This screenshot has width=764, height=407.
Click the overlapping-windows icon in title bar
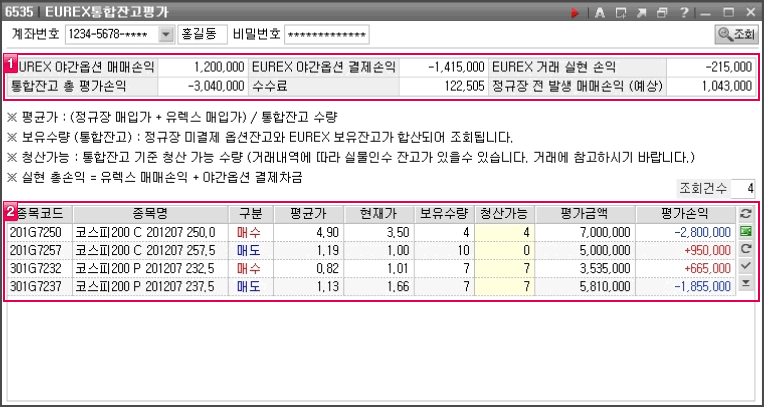tap(663, 13)
